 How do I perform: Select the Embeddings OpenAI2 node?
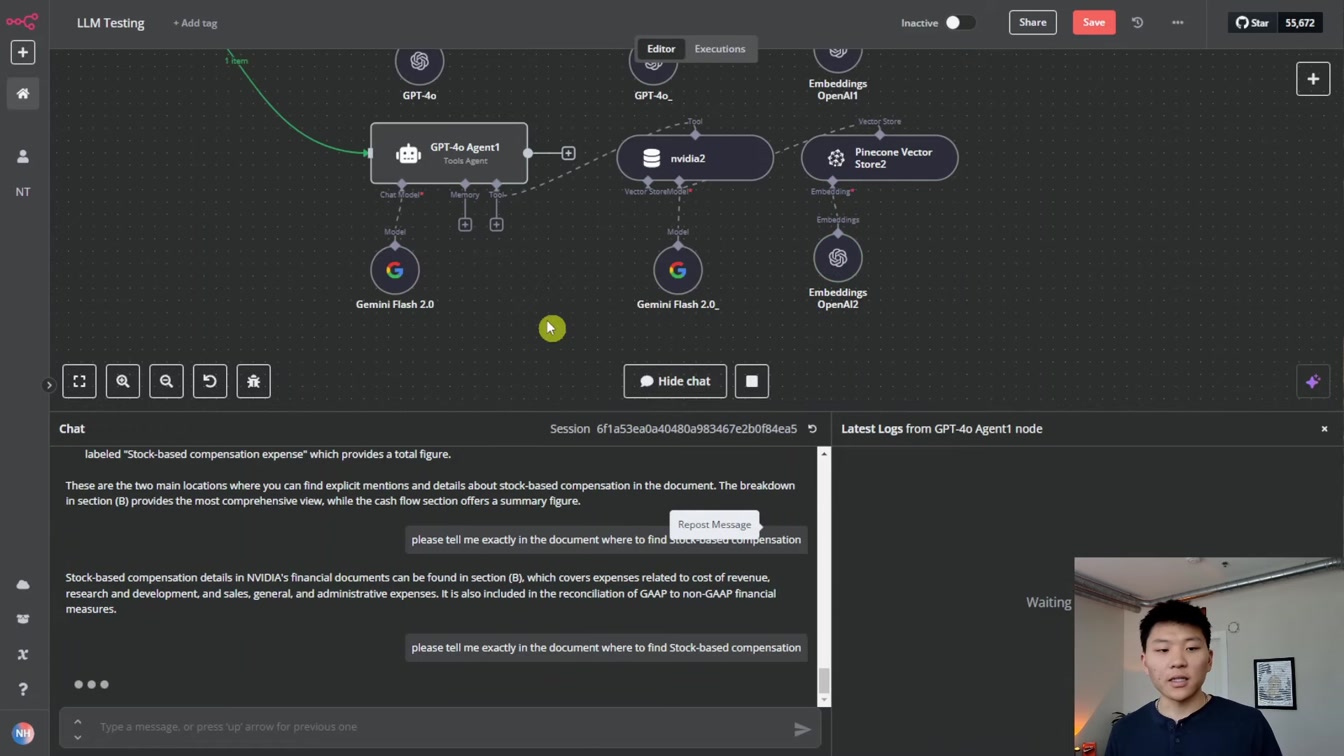838,258
